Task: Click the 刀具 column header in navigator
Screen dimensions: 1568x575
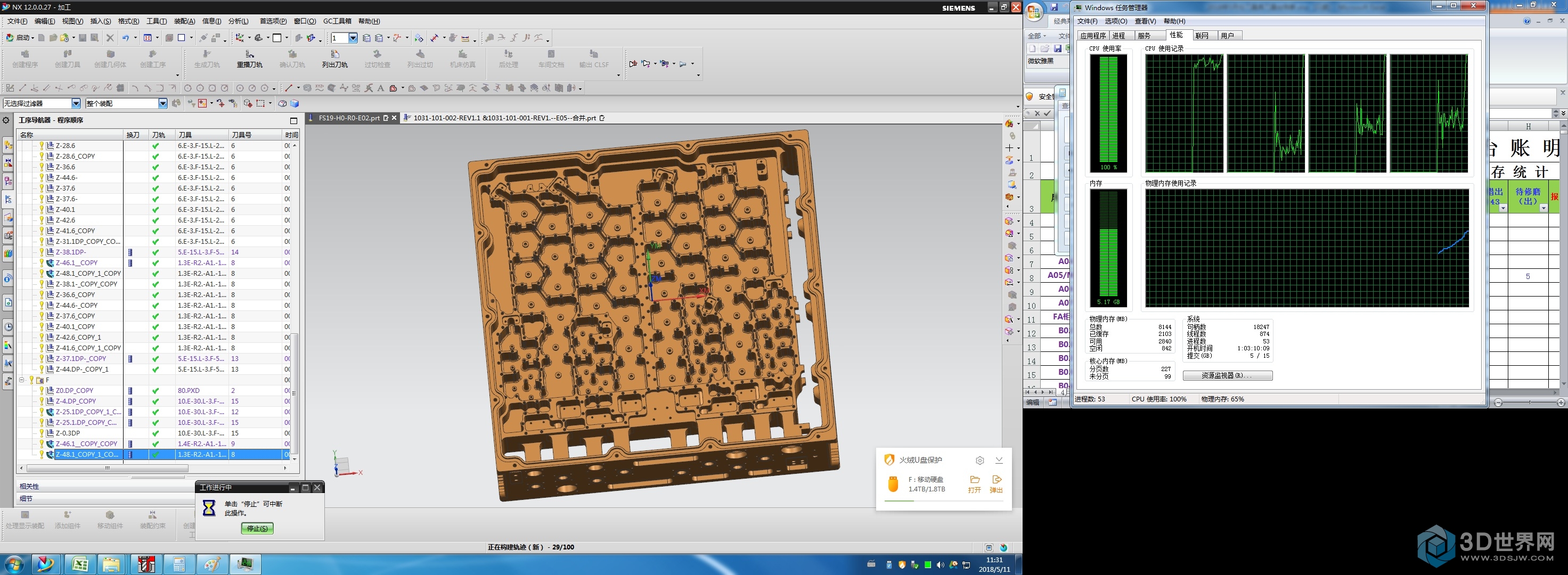Action: pos(201,135)
